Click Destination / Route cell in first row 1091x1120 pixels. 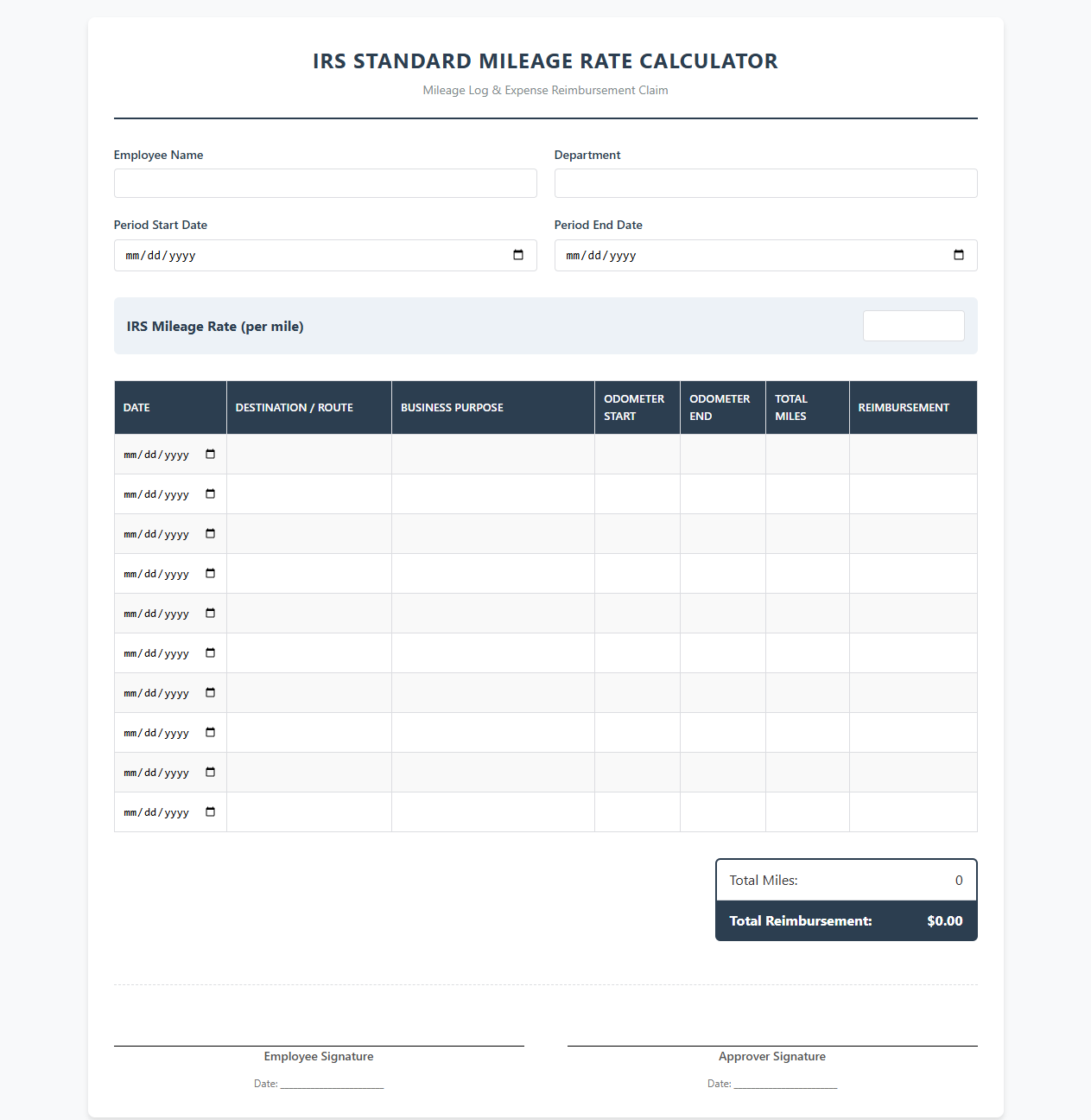click(309, 455)
